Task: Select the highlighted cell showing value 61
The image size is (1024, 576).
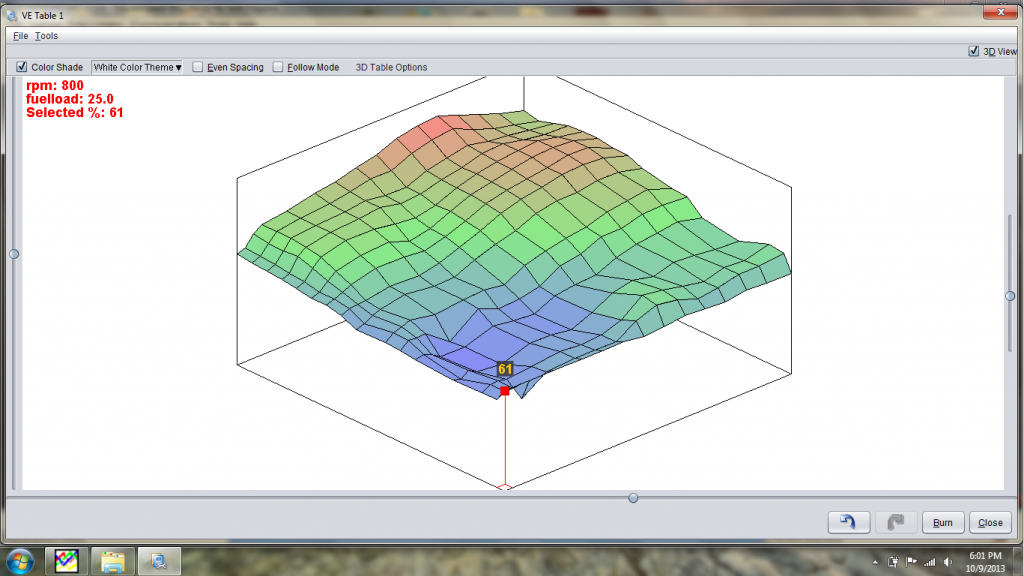Action: click(504, 390)
